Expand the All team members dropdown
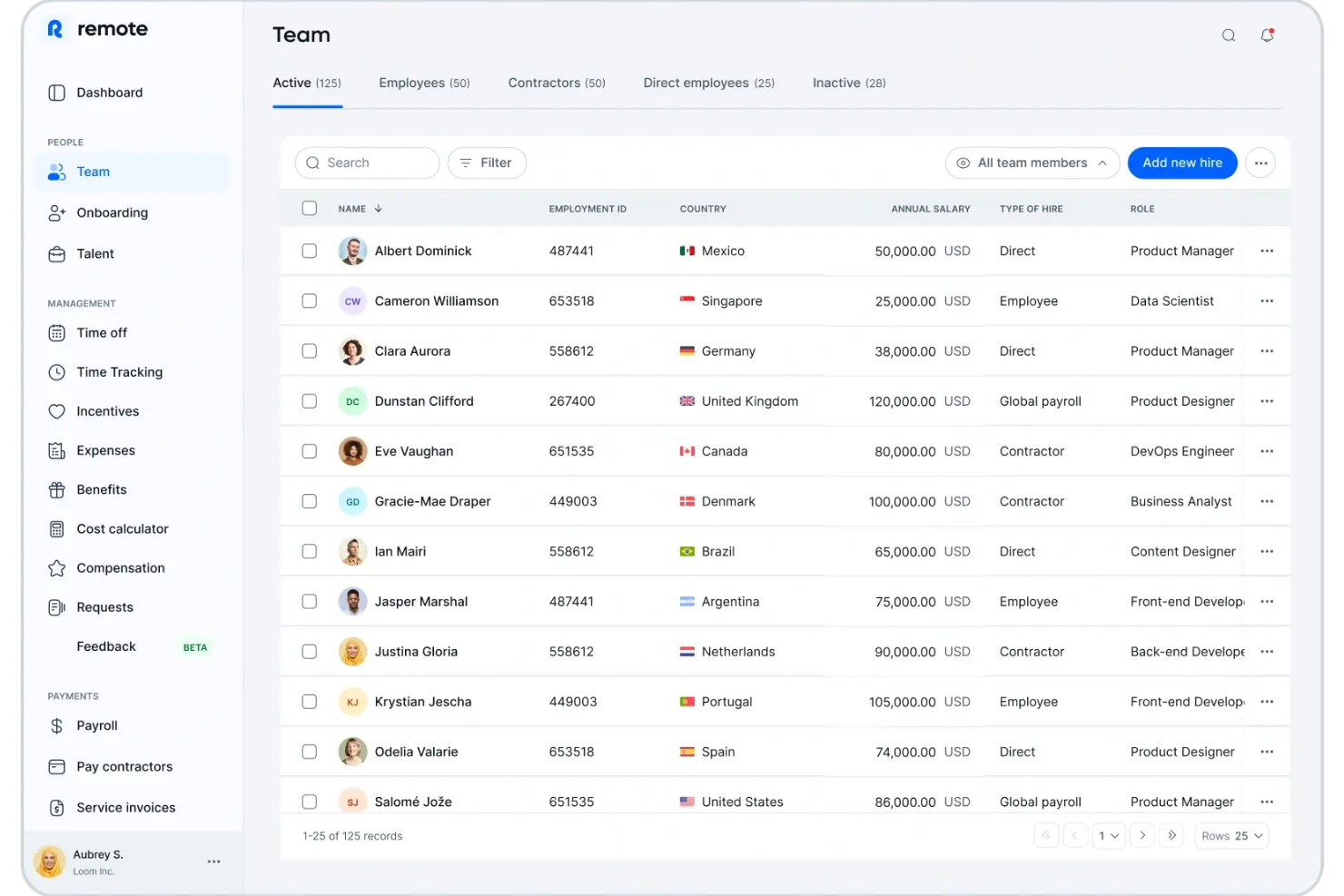The height and width of the screenshot is (896, 1344). (1032, 162)
